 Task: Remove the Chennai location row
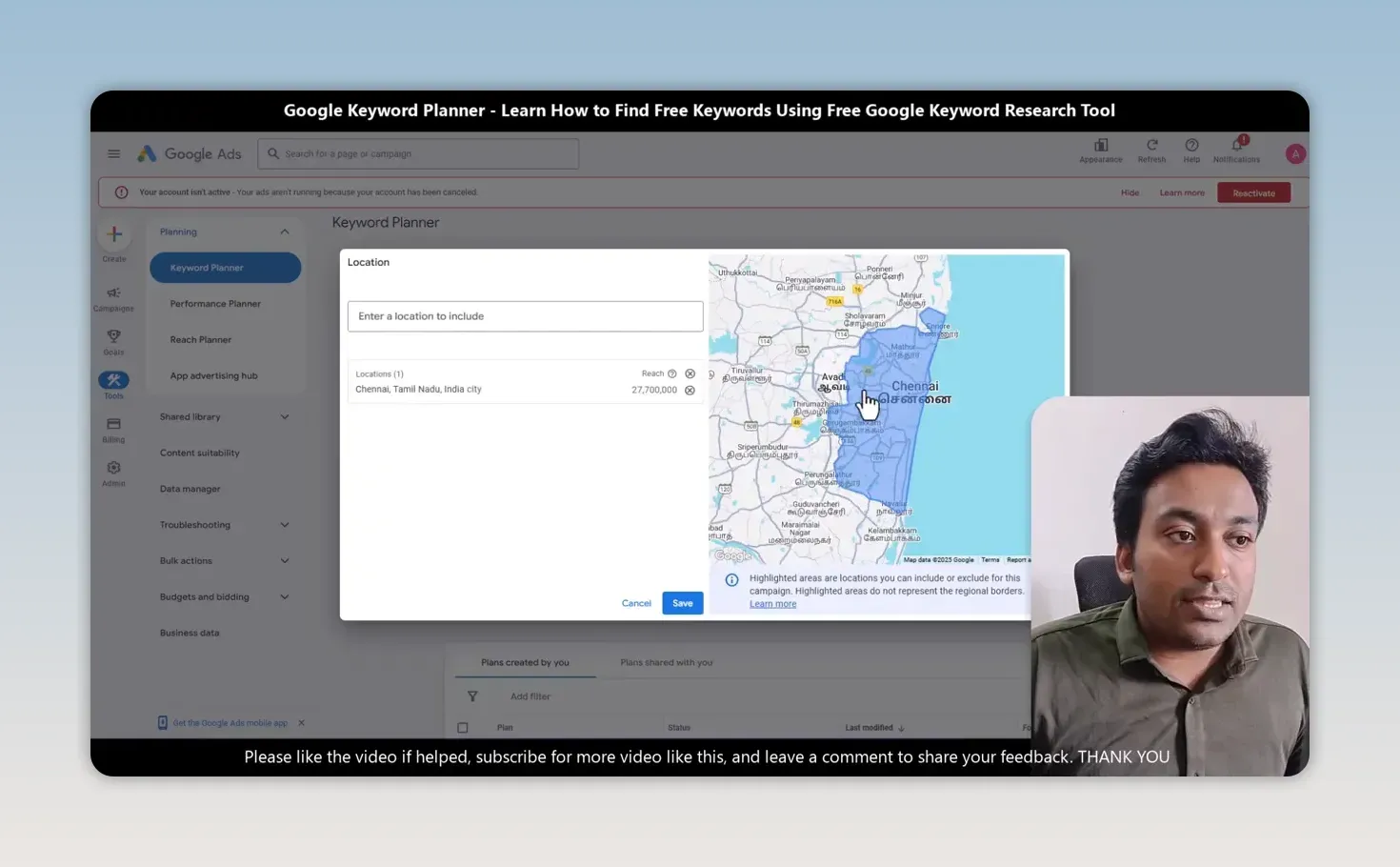[x=690, y=390]
